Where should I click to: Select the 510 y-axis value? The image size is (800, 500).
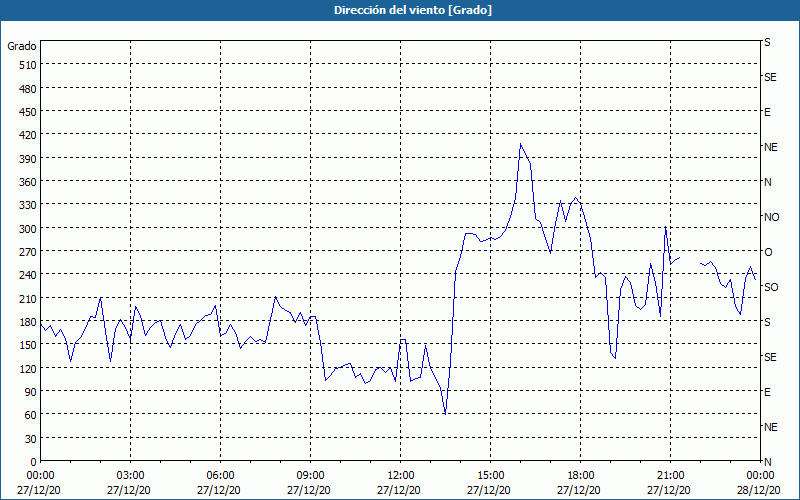(x=28, y=65)
